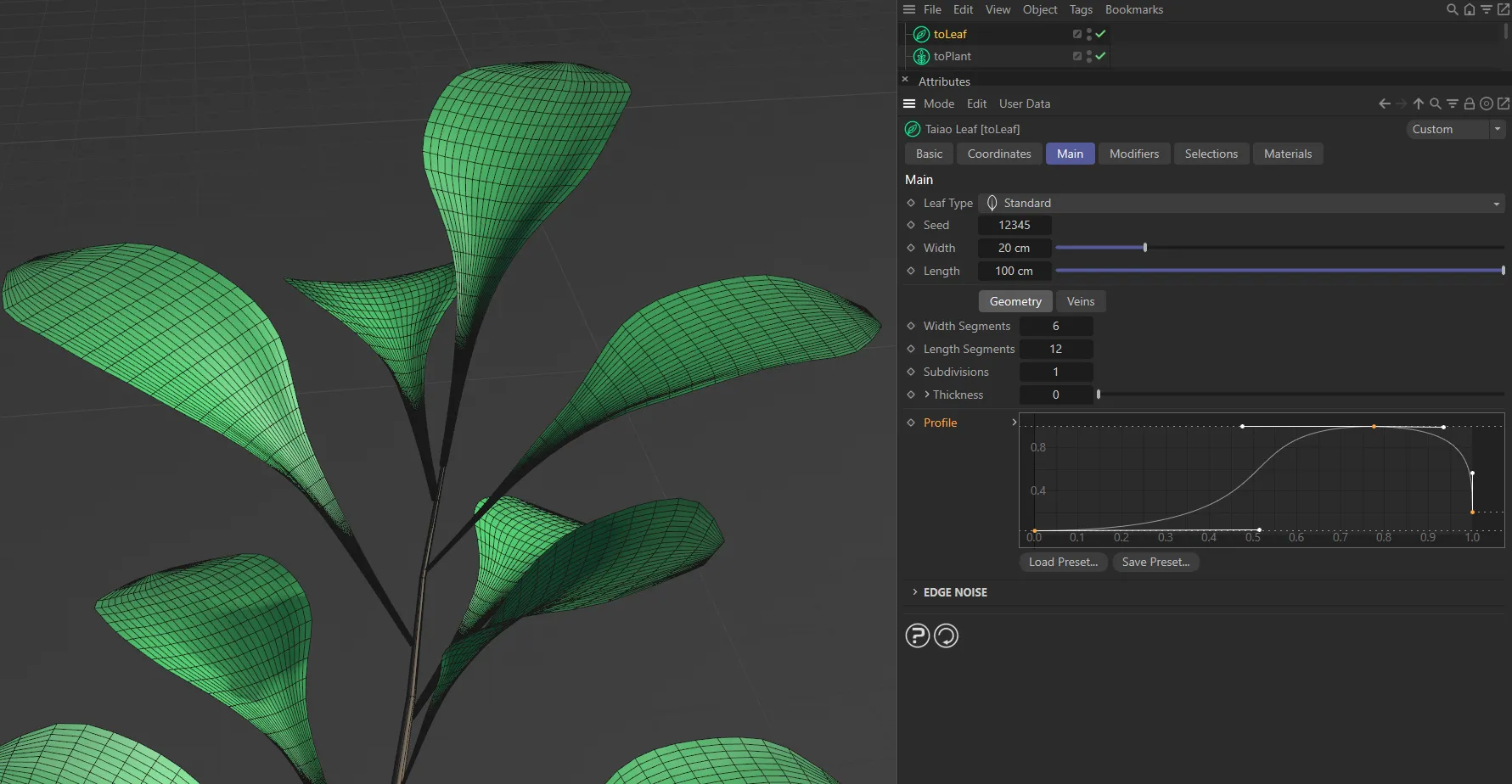
Task: Click the editor render toggle square on toLeaf
Action: click(1076, 34)
